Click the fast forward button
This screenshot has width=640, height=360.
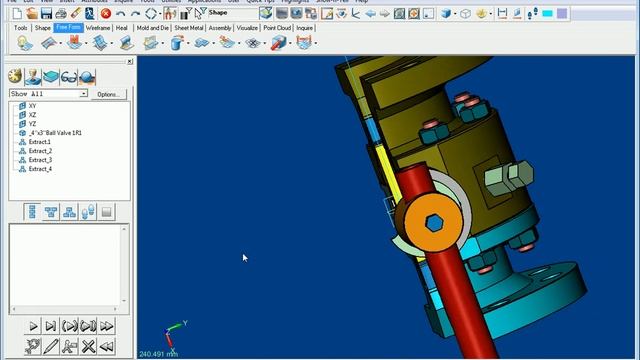pos(107,326)
